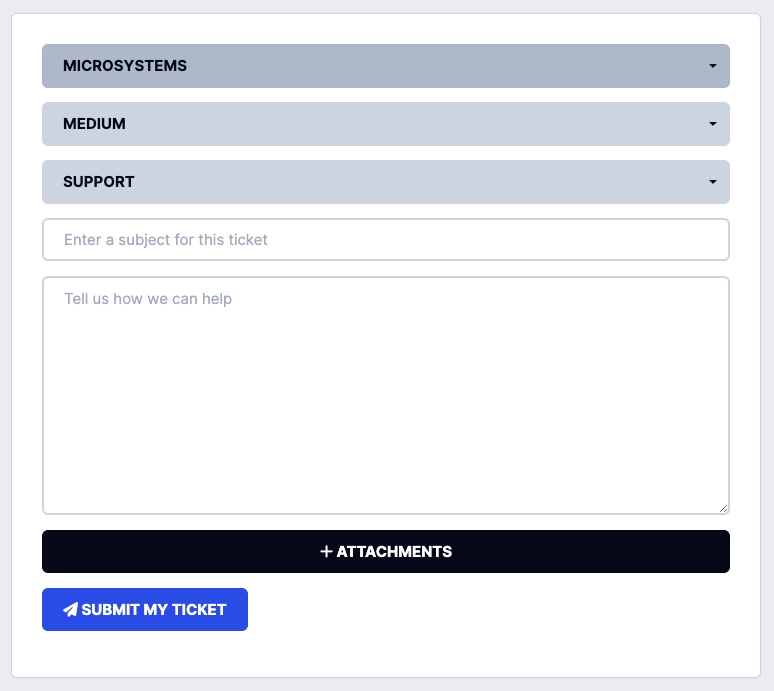Click into the message text area
Viewport: 774px width, 691px height.
coord(386,400)
